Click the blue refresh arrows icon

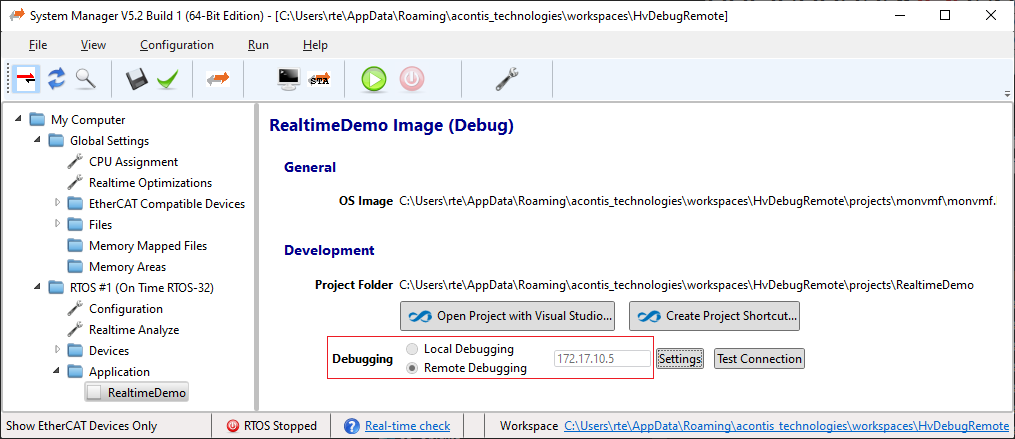(x=56, y=79)
